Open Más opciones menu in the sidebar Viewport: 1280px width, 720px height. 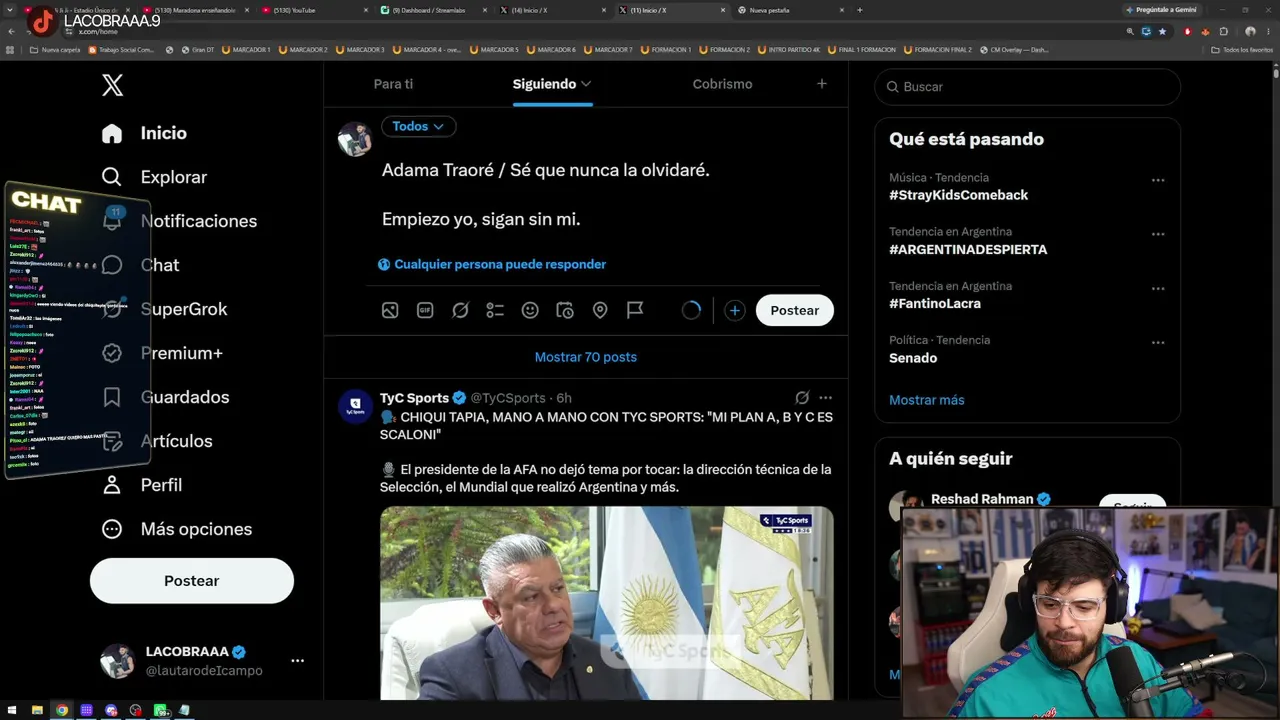tap(176, 529)
